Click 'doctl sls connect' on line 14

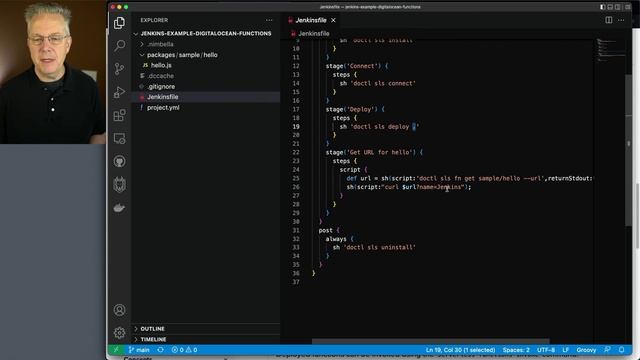coord(383,83)
